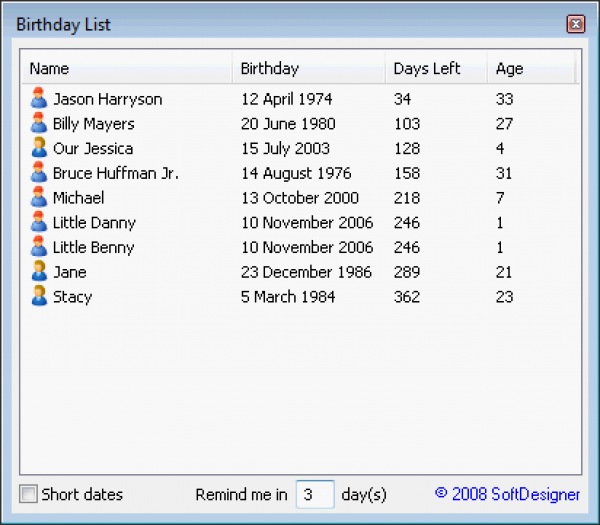Click the person icon next to Michael
This screenshot has height=525, width=600.
pyautogui.click(x=39, y=198)
